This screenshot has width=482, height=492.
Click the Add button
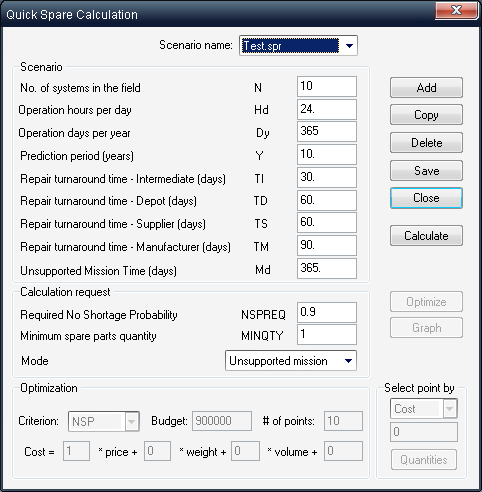[x=426, y=88]
